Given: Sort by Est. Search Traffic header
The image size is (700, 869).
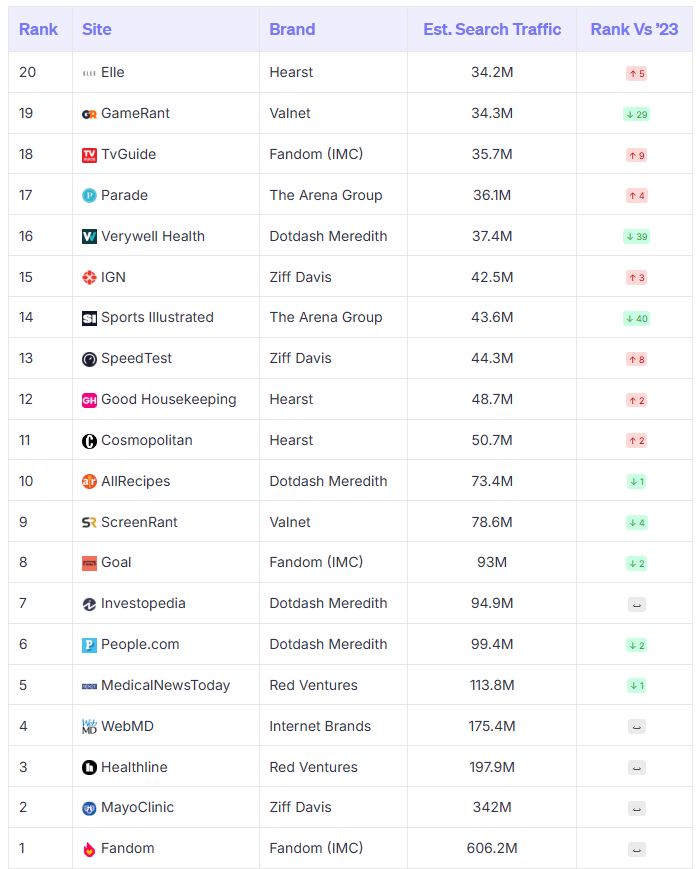Looking at the screenshot, I should click(x=492, y=29).
